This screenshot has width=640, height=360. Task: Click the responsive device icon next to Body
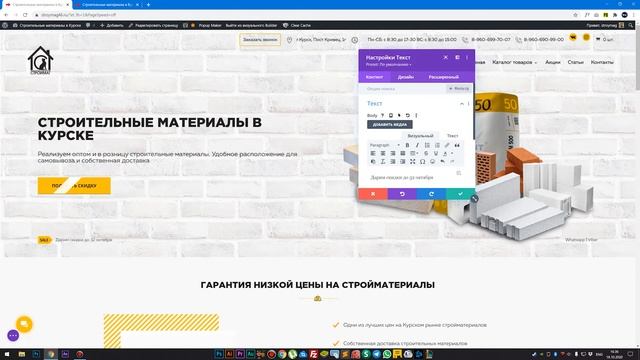click(x=391, y=116)
